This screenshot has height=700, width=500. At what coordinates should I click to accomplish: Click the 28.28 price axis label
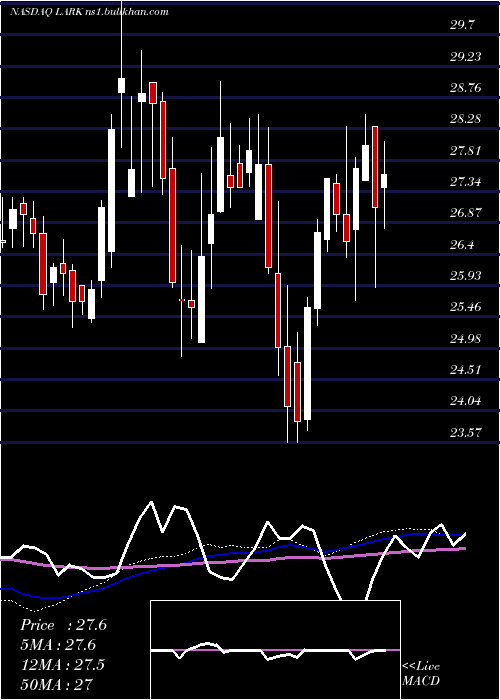465,119
